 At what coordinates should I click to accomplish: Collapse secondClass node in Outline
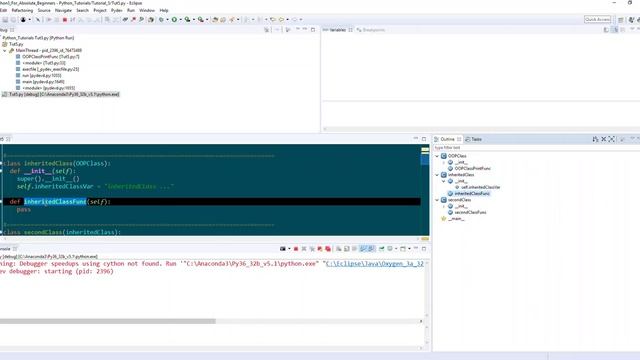pyautogui.click(x=437, y=200)
